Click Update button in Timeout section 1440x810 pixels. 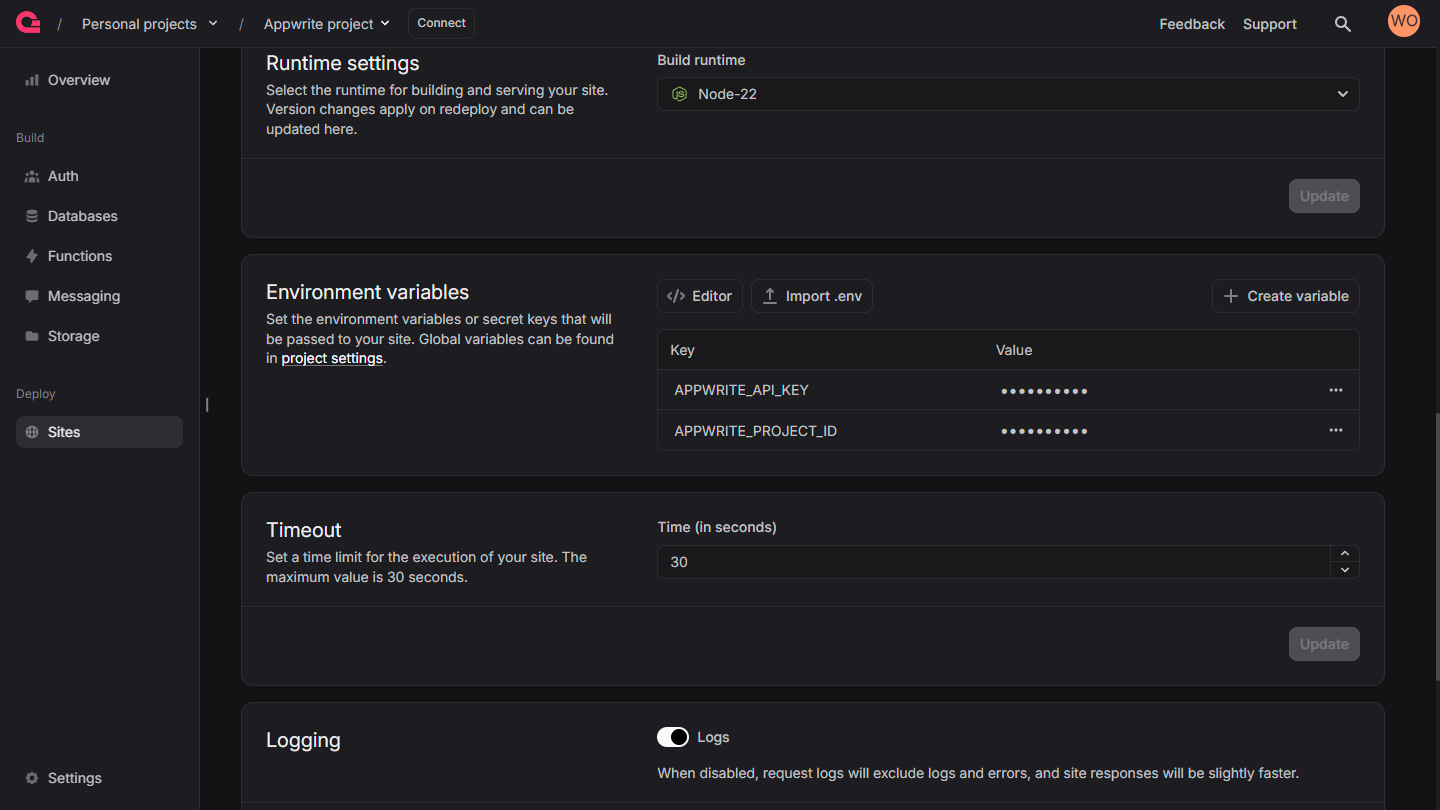coord(1324,644)
